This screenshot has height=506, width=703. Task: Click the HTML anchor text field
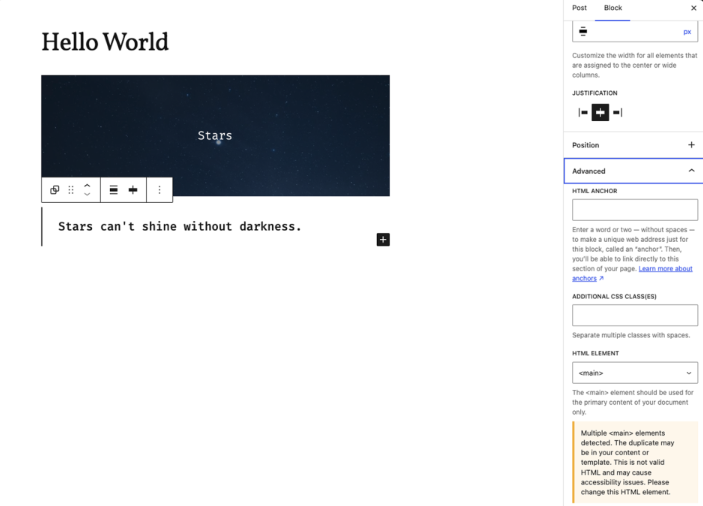[x=635, y=210]
